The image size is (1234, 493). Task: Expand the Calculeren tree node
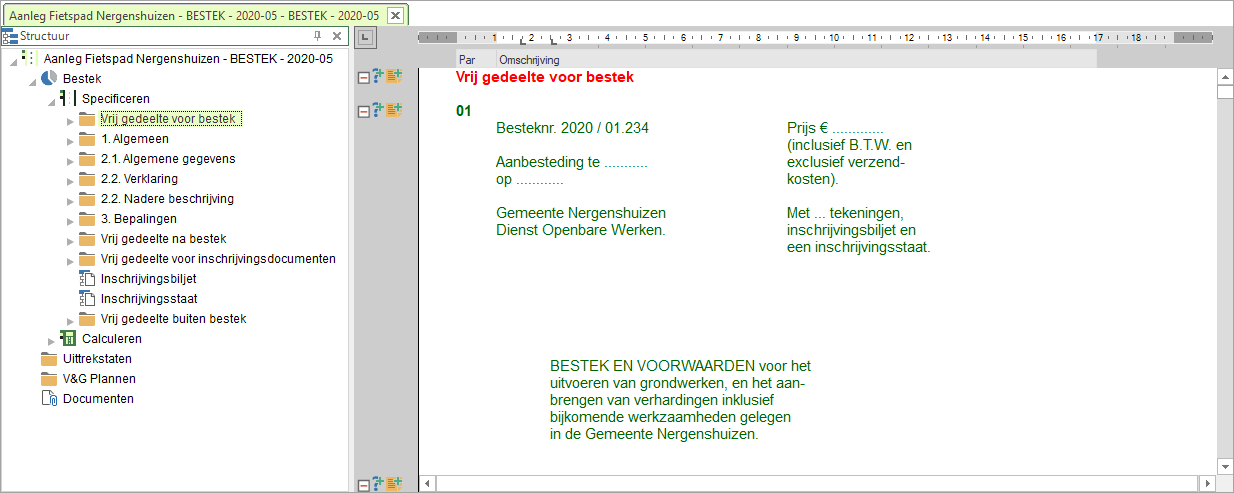[51, 341]
